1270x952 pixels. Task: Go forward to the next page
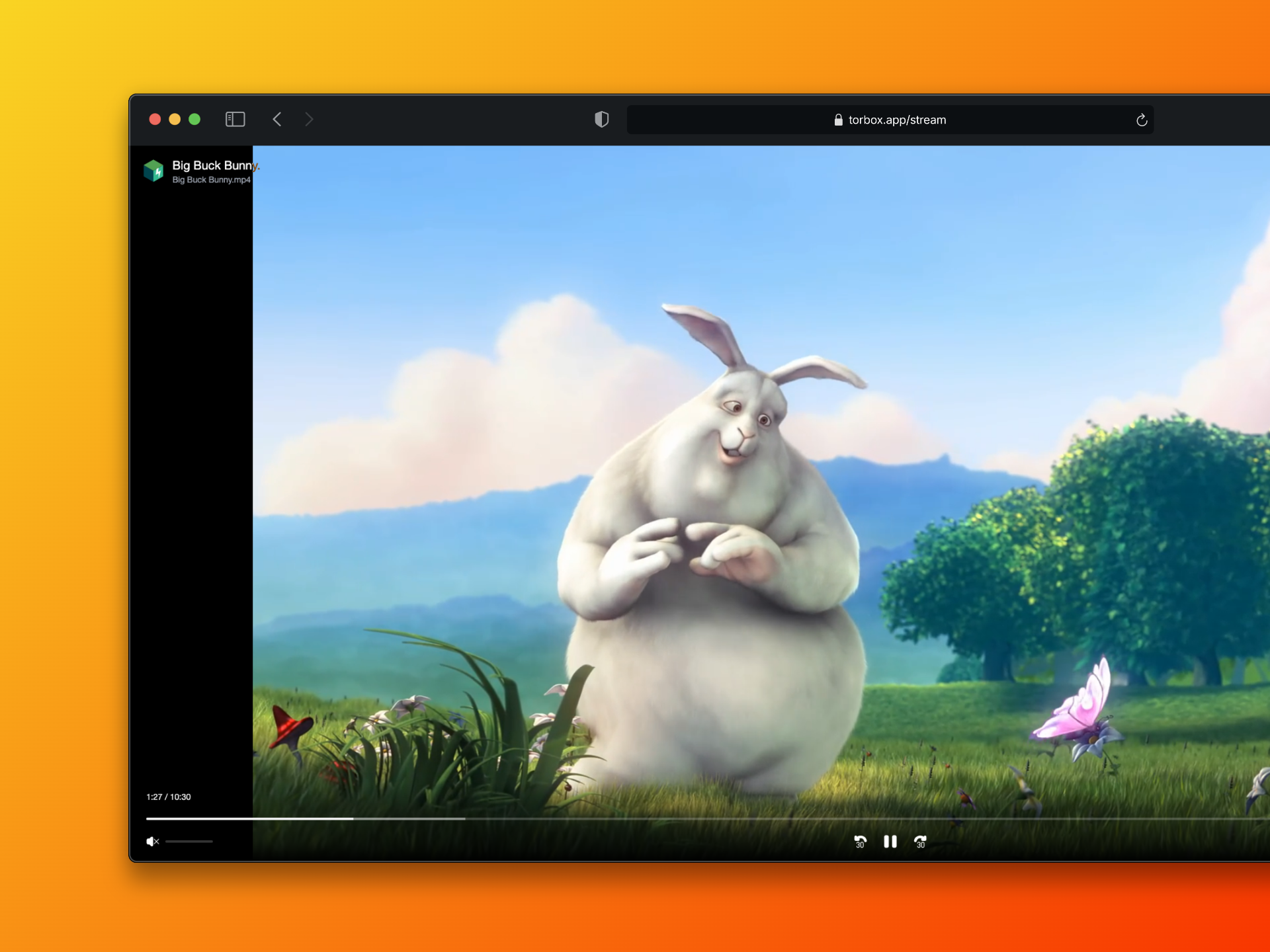click(309, 119)
